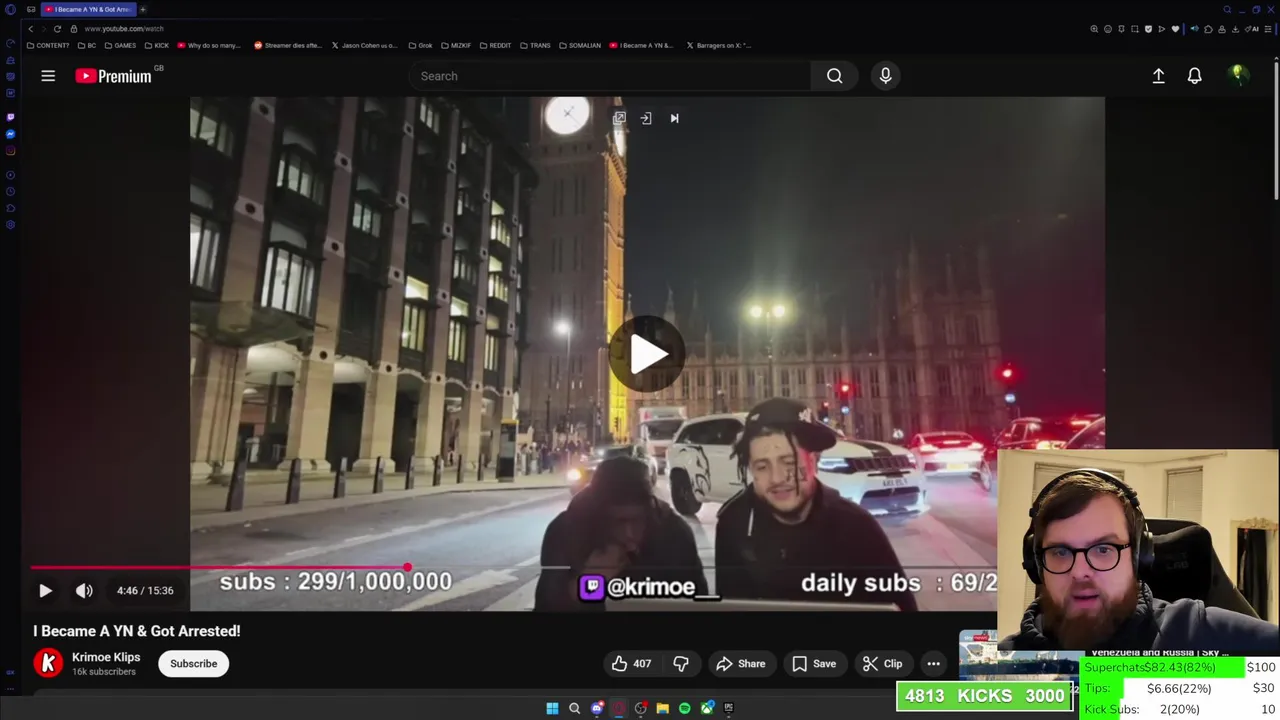The height and width of the screenshot is (720, 1280).
Task: Like the video with thumbs up (407)
Action: [631, 663]
